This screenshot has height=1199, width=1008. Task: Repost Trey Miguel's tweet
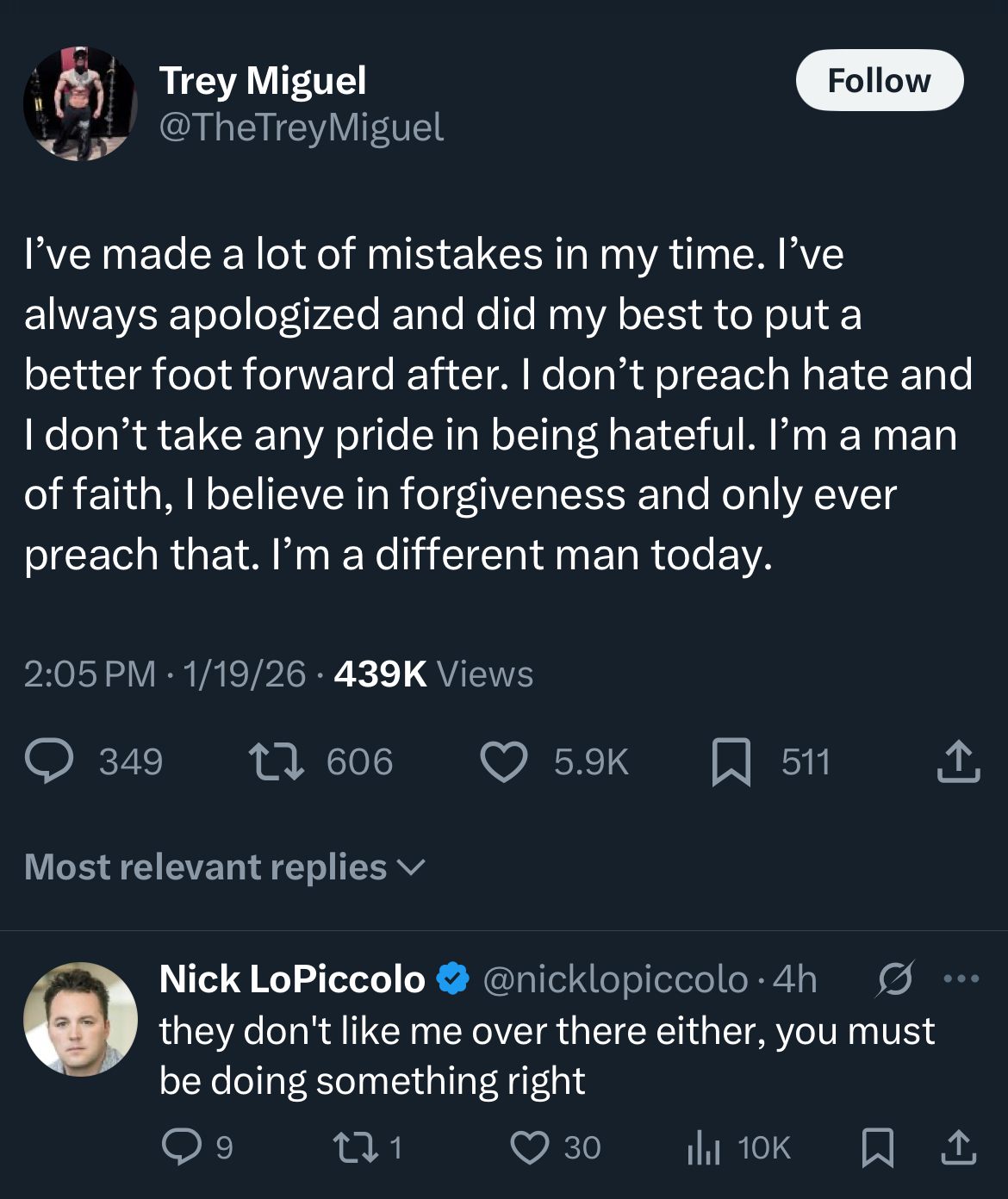(276, 762)
